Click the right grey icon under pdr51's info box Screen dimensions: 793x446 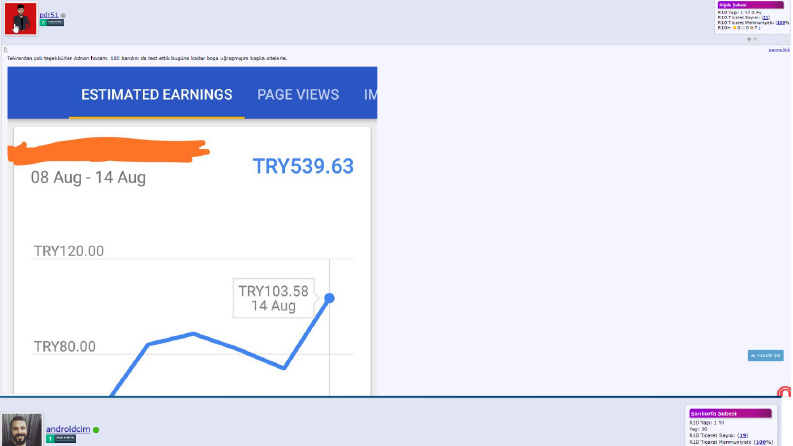point(755,39)
